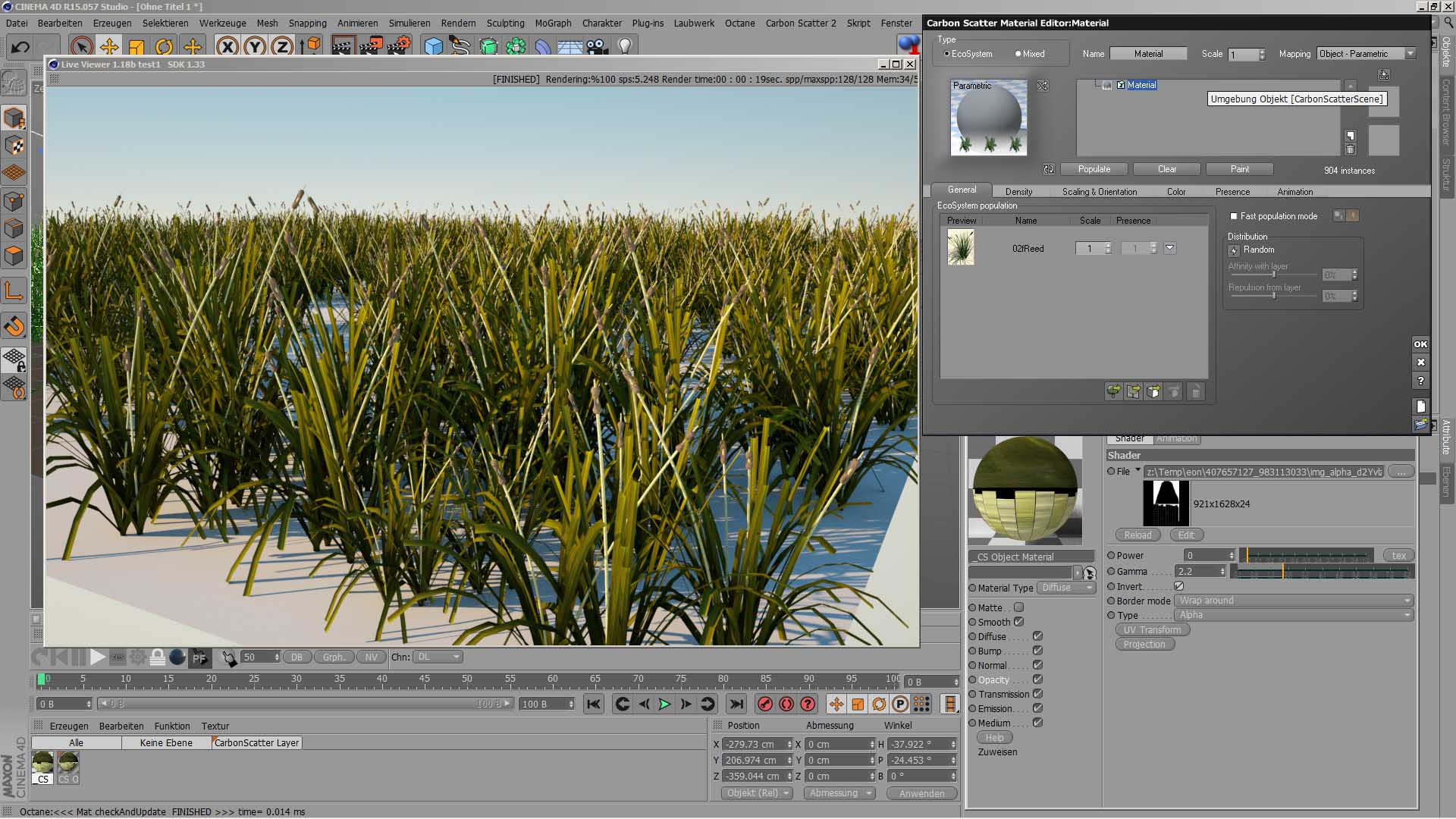The width and height of the screenshot is (1456, 819).
Task: Open the Material Type Diffuse dropdown
Action: [1065, 588]
